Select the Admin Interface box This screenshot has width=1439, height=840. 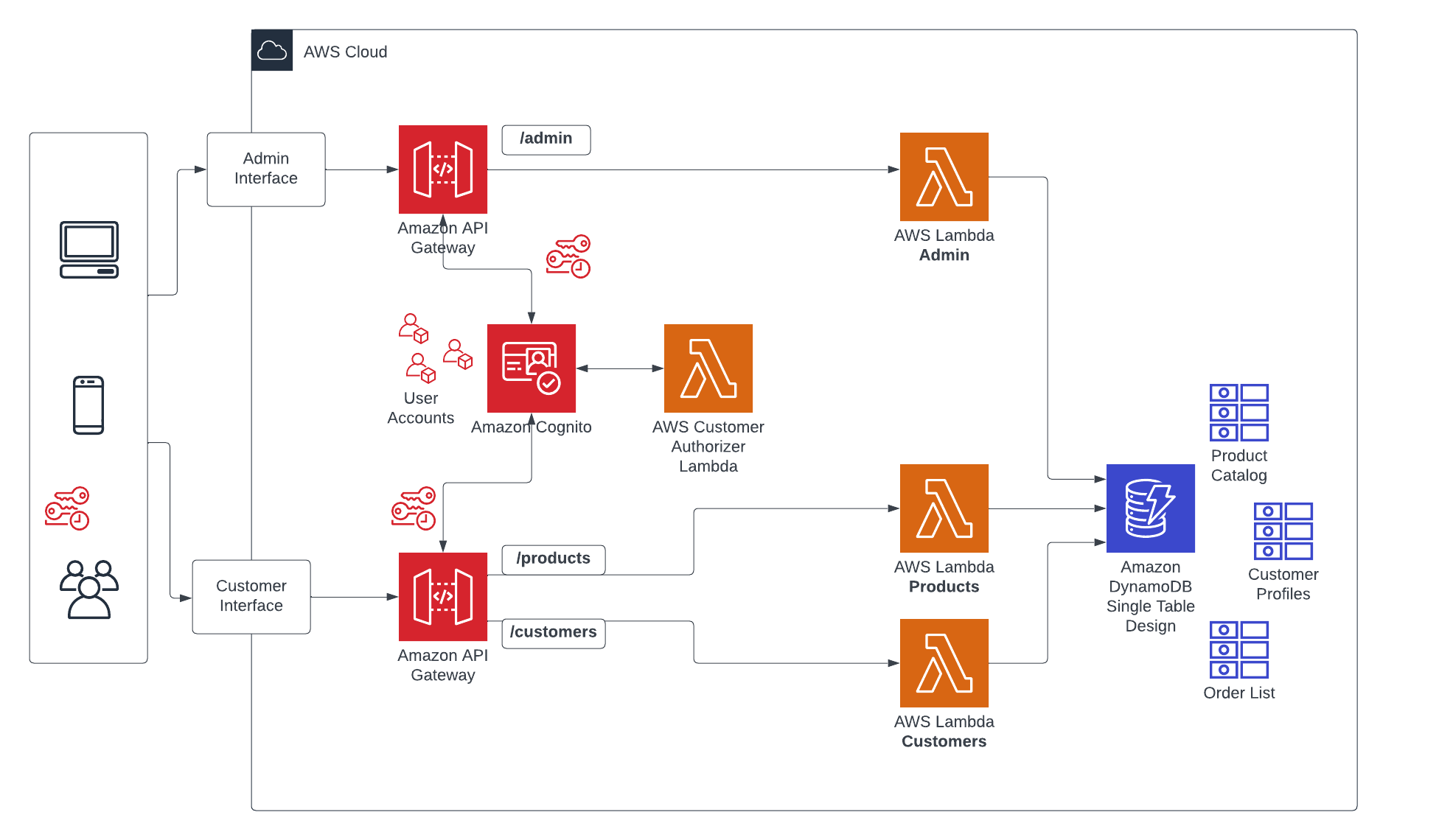pyautogui.click(x=266, y=169)
